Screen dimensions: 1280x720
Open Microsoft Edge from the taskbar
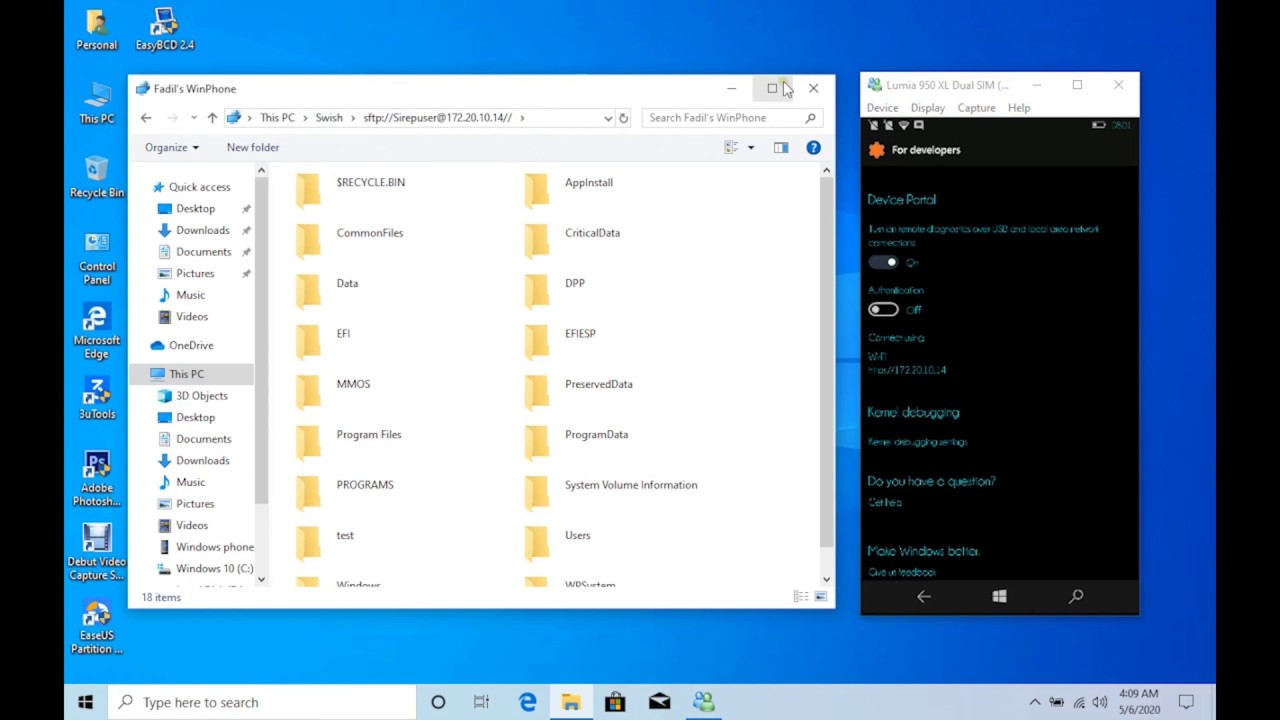527,702
